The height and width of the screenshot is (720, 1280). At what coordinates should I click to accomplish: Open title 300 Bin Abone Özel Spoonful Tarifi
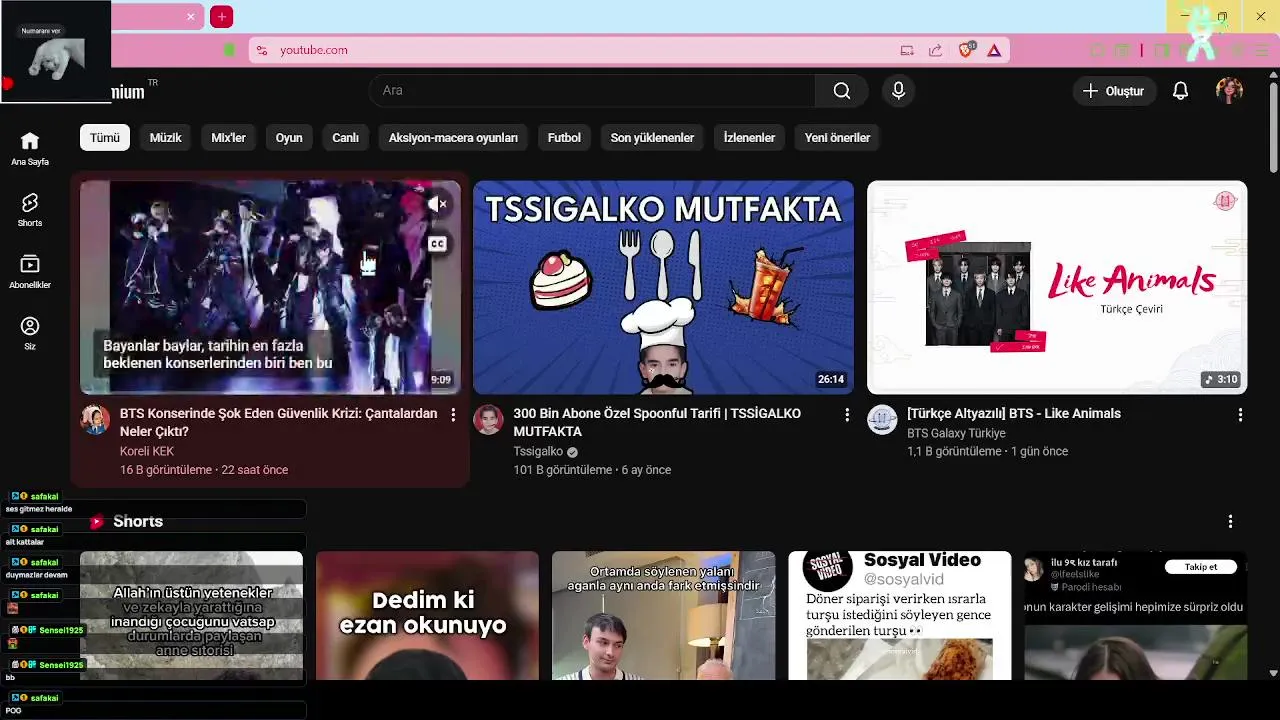(657, 422)
